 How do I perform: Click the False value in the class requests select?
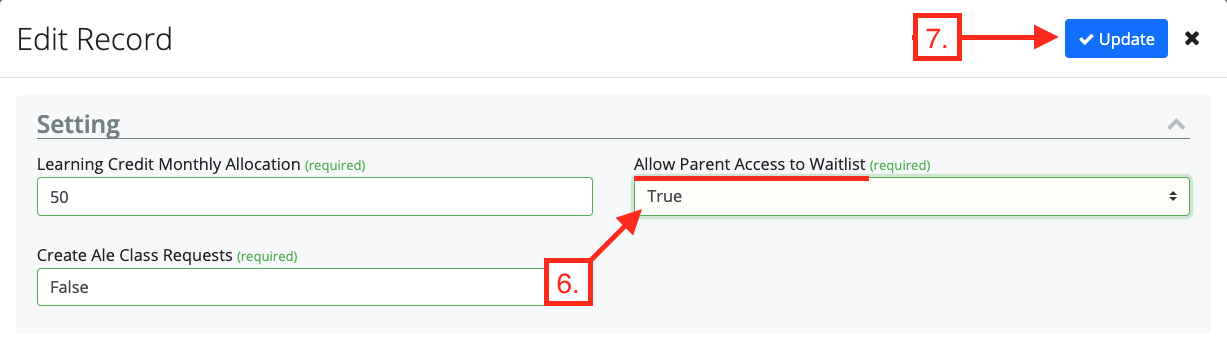point(69,287)
